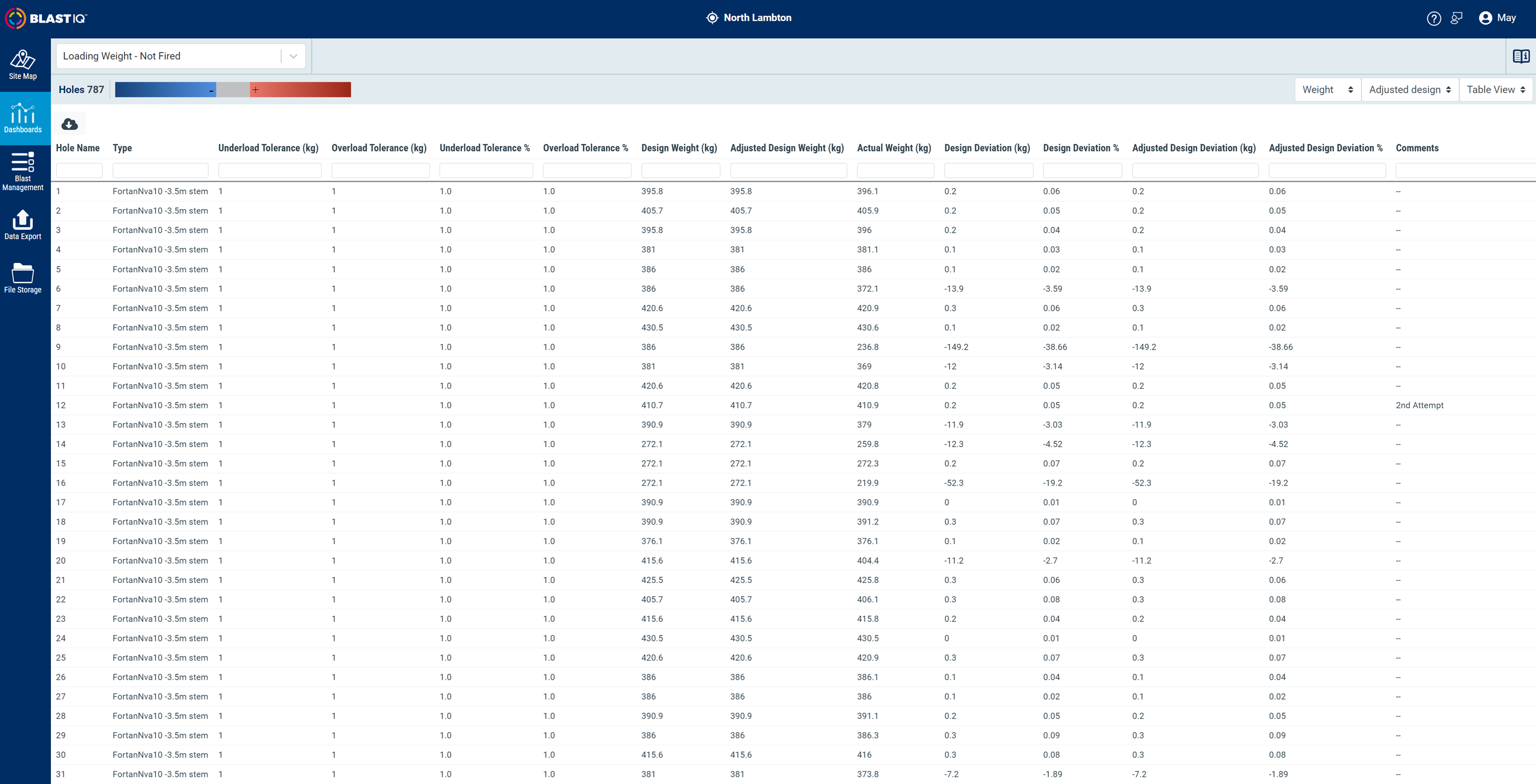Sort by Comments column header
1536x784 pixels.
[1417, 148]
